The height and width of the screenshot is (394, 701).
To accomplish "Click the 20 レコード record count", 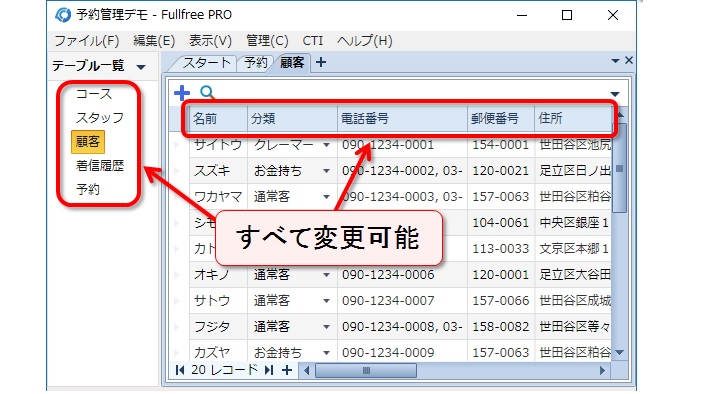I will 224,370.
